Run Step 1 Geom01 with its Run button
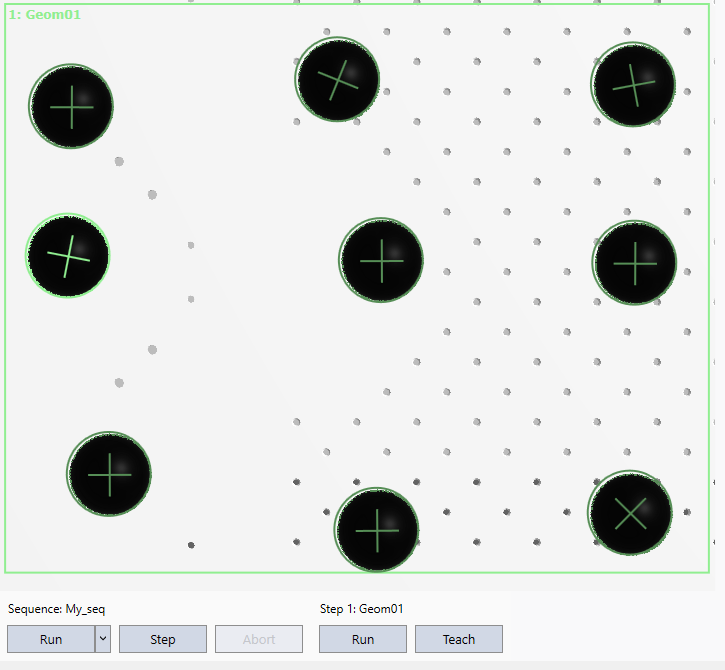This screenshot has height=670, width=725. [363, 639]
